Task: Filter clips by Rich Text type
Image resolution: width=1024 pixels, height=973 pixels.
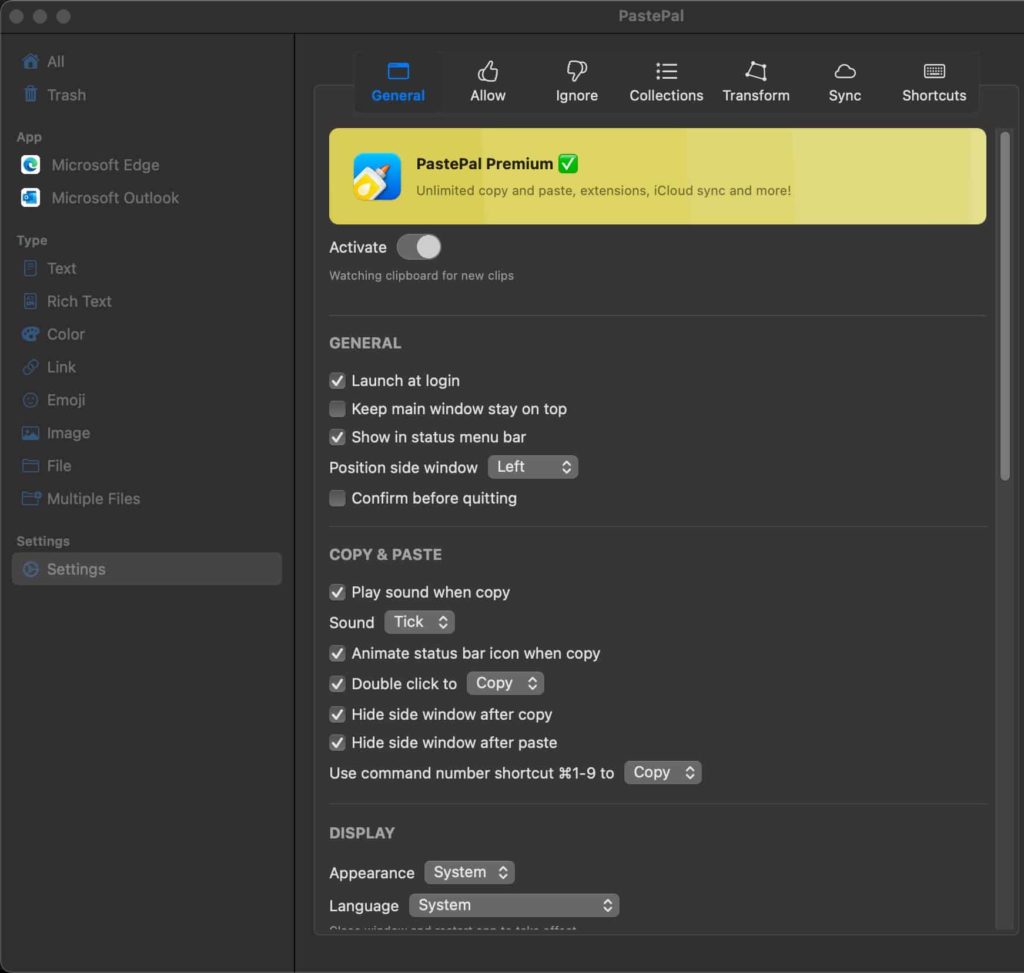Action: [x=147, y=301]
